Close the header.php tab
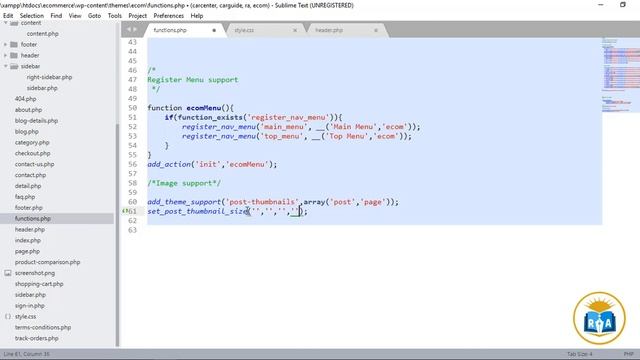Screen dimensions: 640x360 click(376, 30)
